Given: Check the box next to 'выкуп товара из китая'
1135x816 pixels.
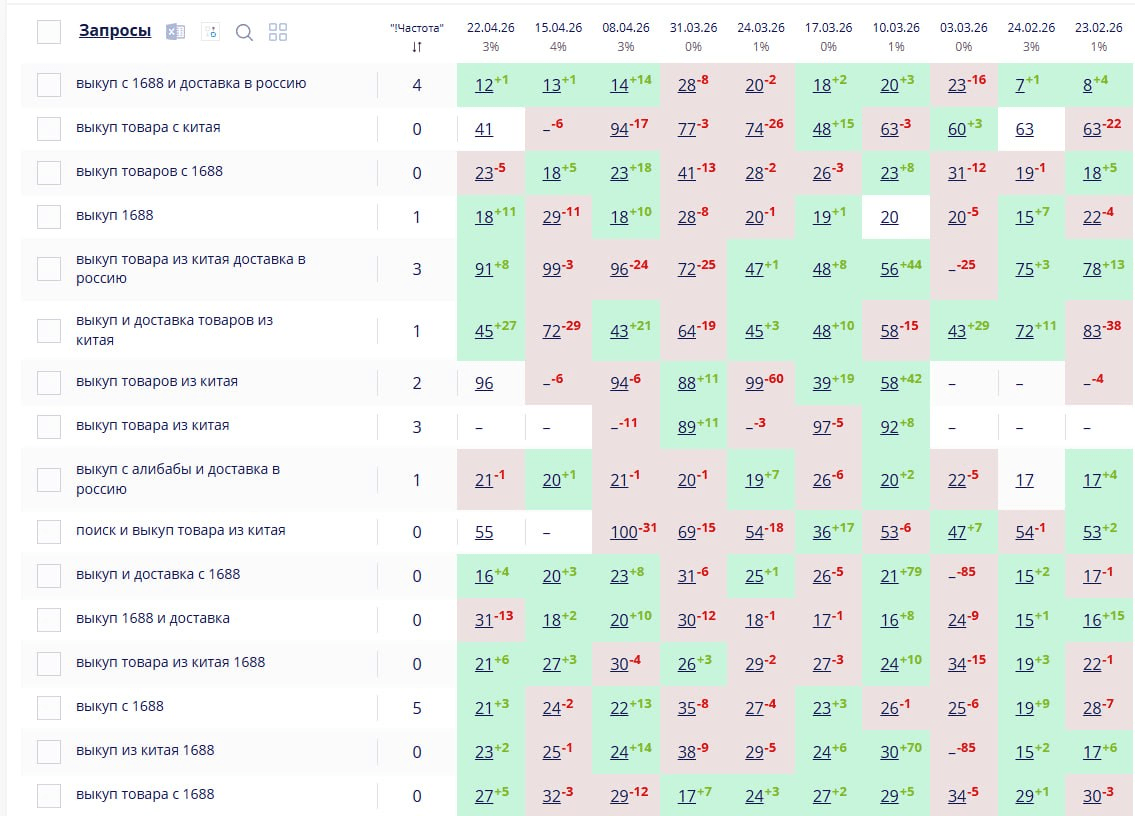Looking at the screenshot, I should coord(49,427).
